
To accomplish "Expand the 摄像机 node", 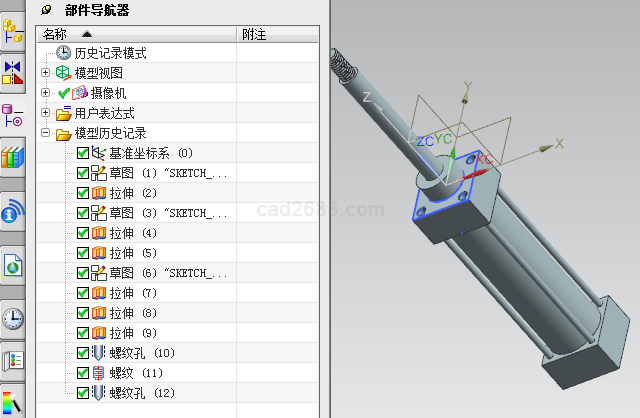I will [x=45, y=93].
